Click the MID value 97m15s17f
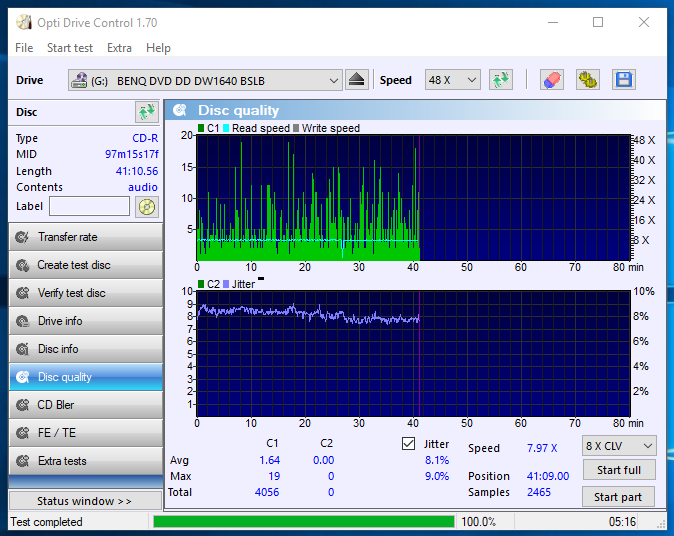The width and height of the screenshot is (674, 536). point(132,154)
